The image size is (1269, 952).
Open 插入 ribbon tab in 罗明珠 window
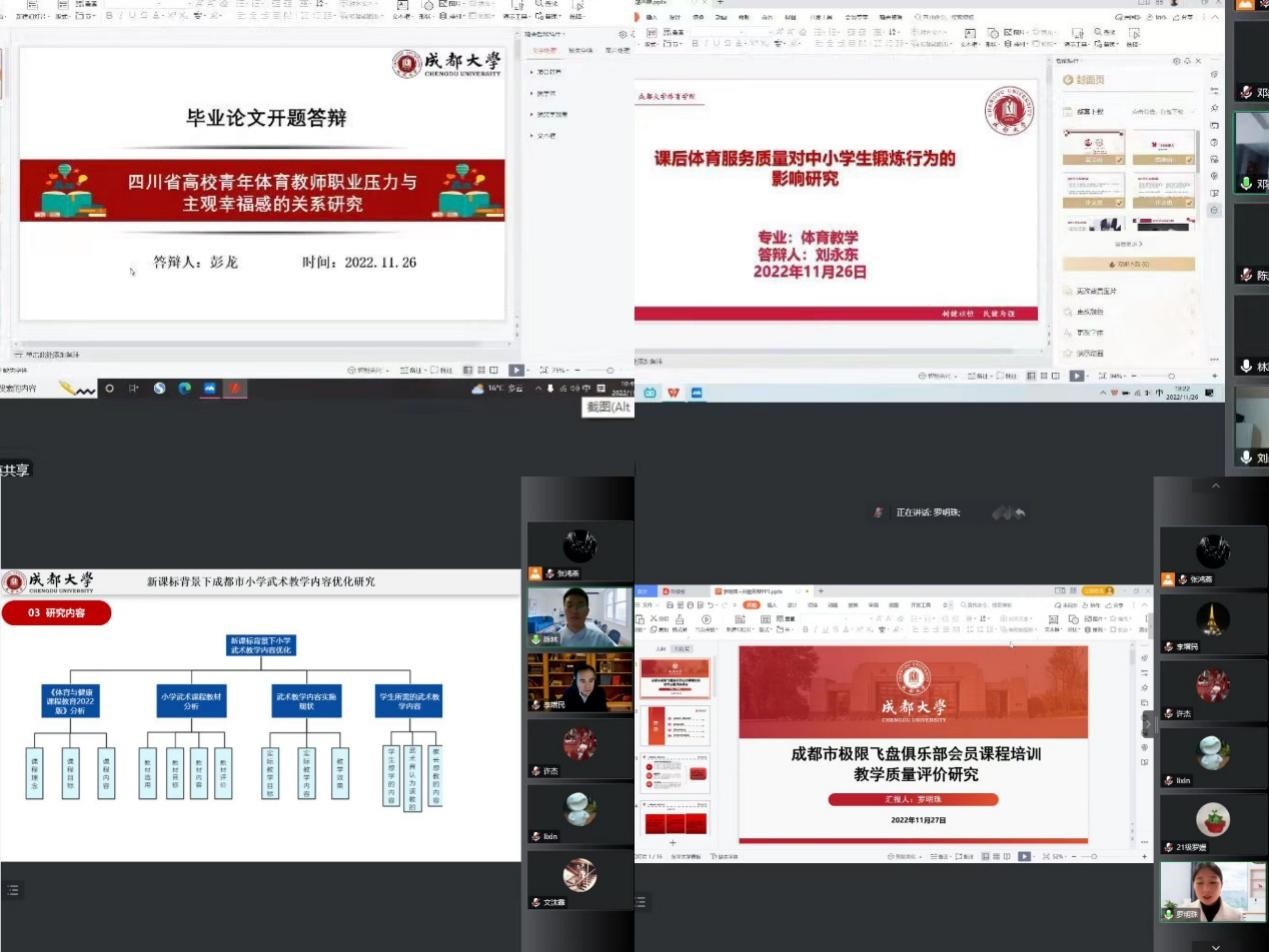click(772, 605)
